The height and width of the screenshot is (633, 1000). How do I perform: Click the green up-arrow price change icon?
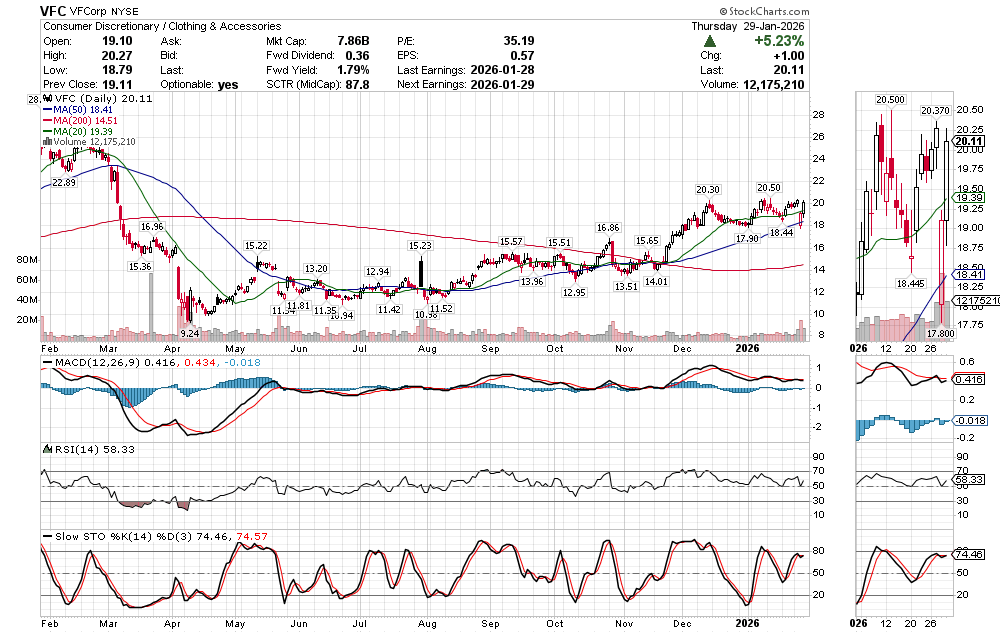tap(709, 41)
